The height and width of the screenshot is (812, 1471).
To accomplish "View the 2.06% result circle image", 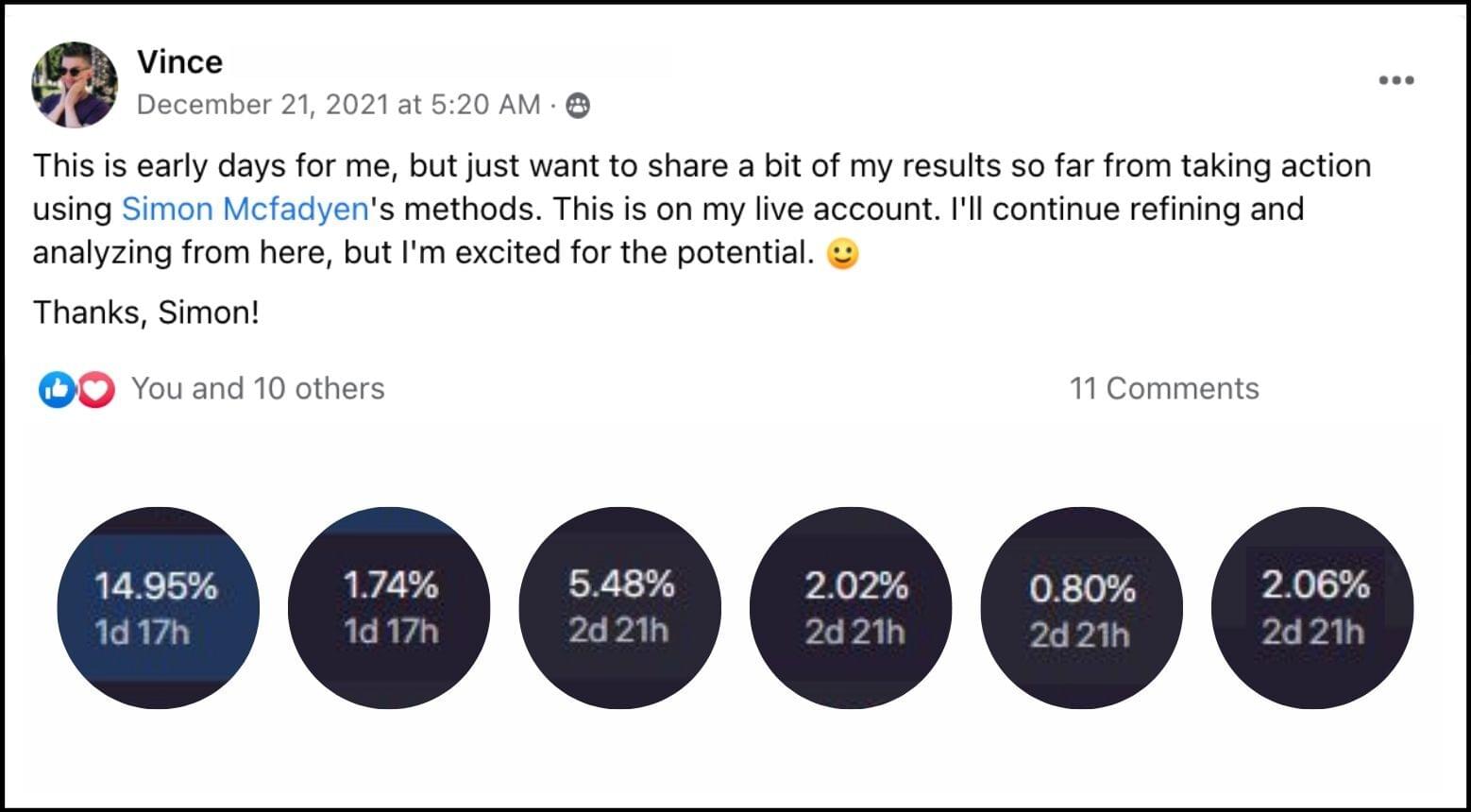I will [x=1312, y=608].
